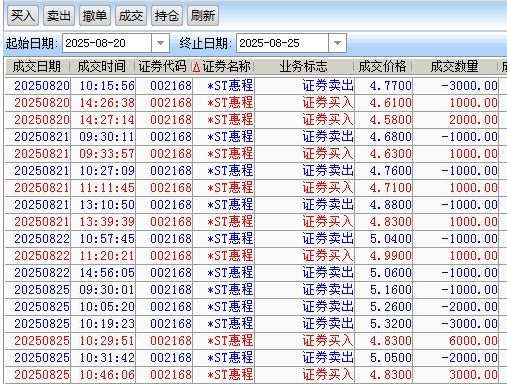
Task: Click the 业务标志 column header
Action: pos(304,67)
